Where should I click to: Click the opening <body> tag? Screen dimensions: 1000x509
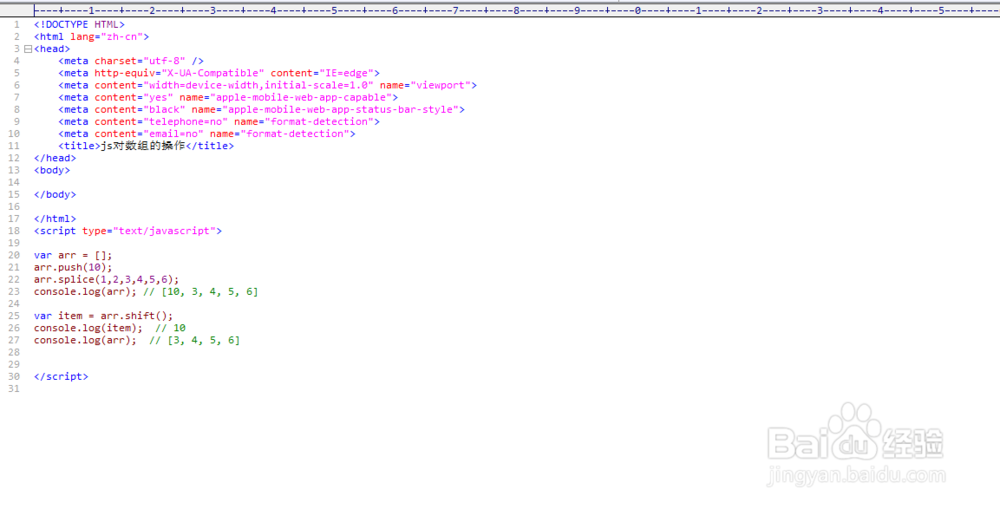point(52,170)
